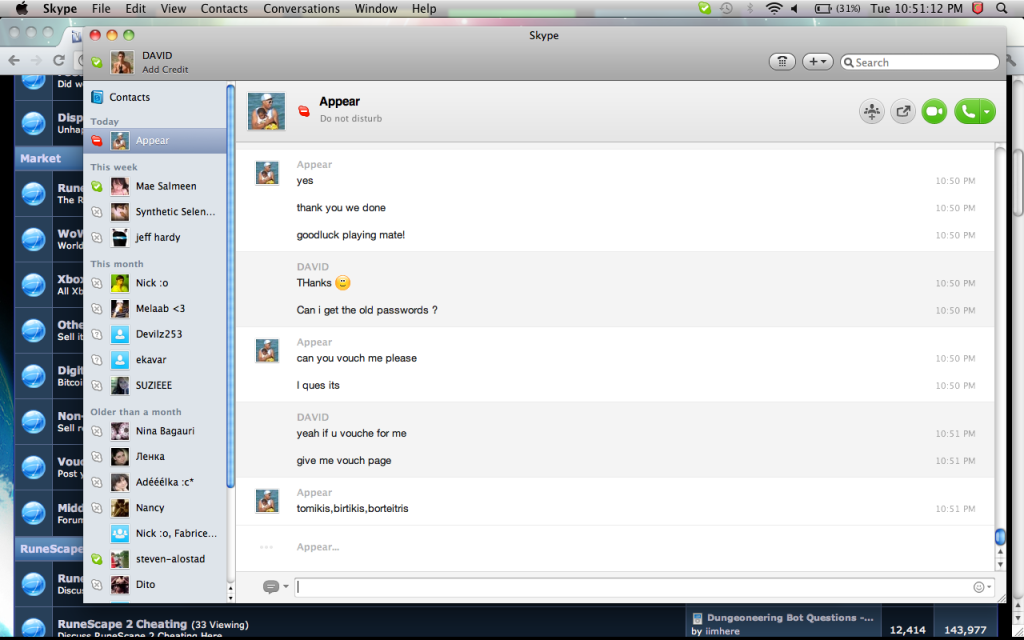Click the chat scrollbar thumb
Viewport: 1024px width, 640px height.
pos(1000,537)
